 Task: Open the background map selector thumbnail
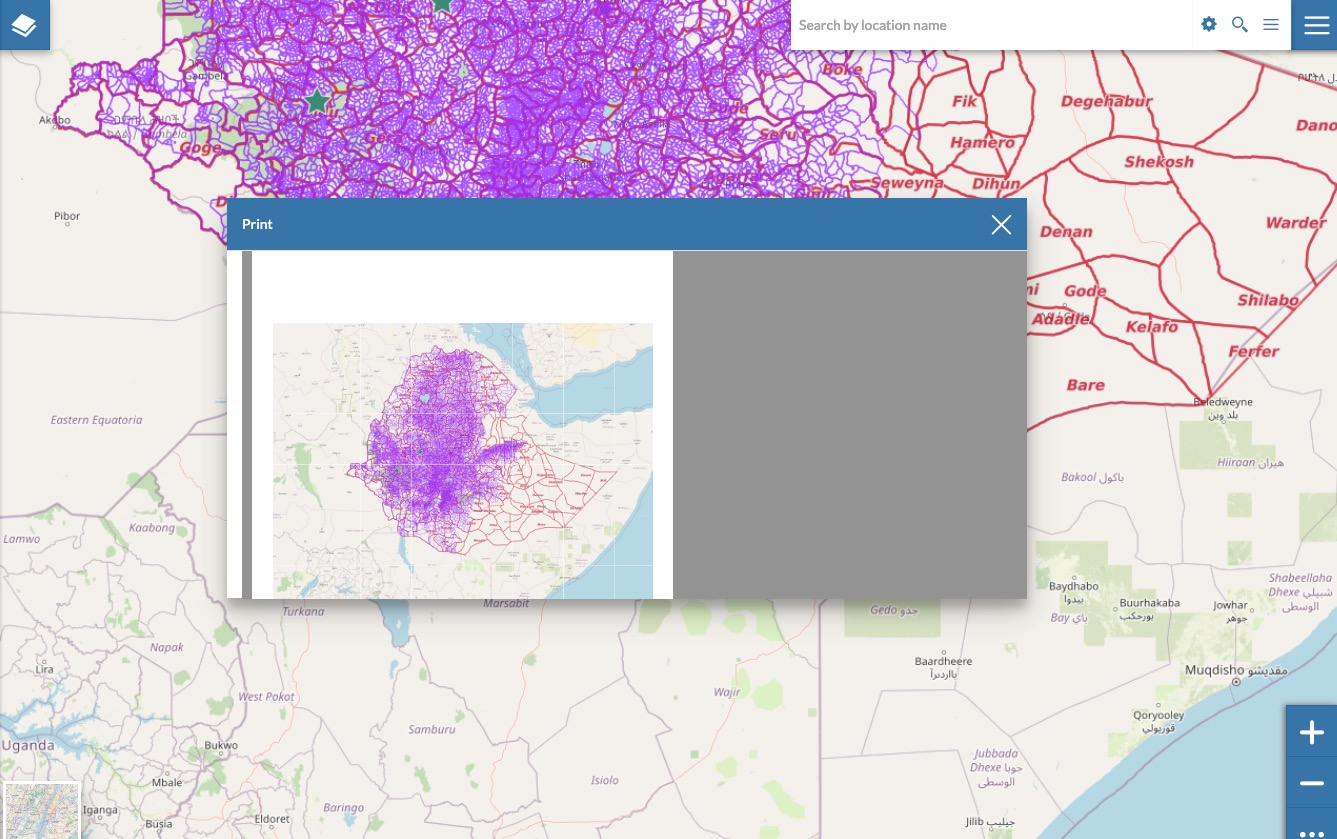(41, 811)
